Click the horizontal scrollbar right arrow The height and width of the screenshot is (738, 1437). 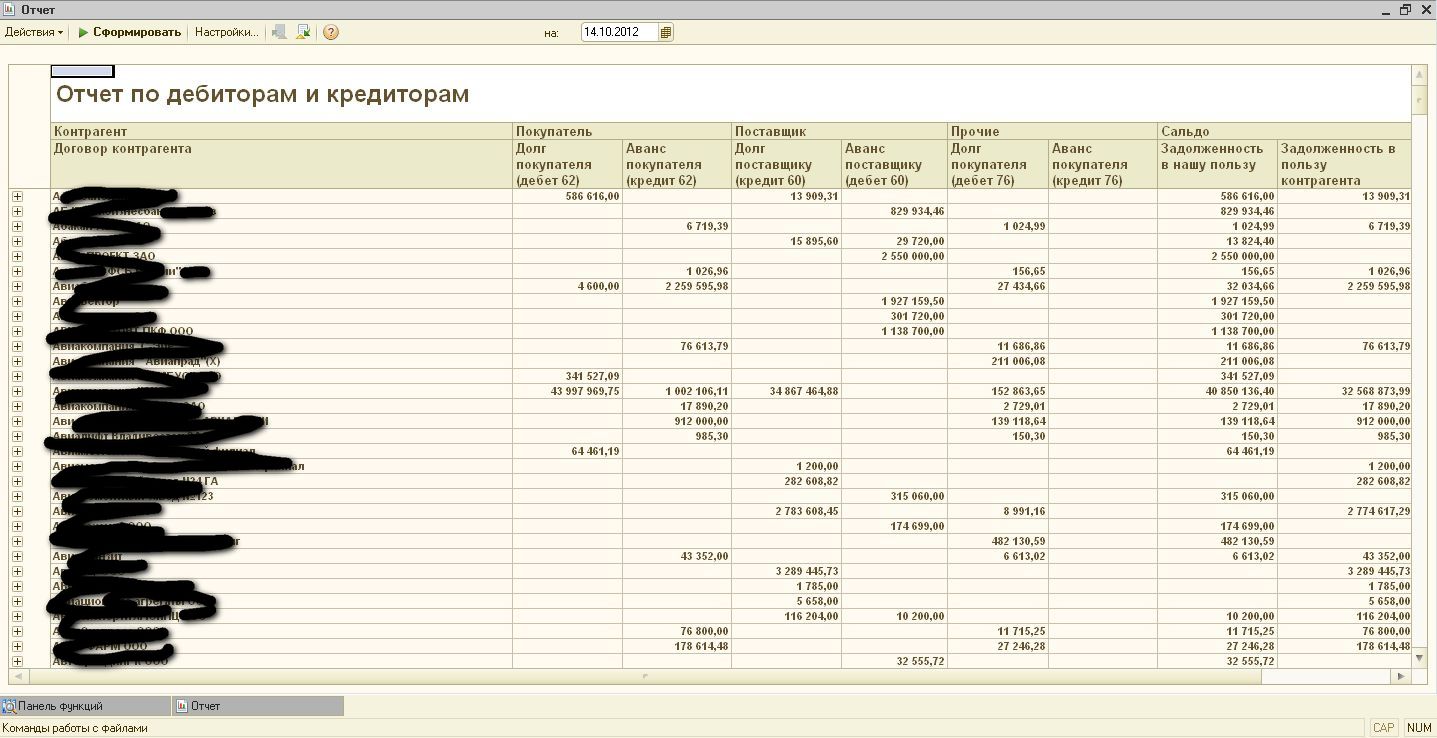(1402, 676)
